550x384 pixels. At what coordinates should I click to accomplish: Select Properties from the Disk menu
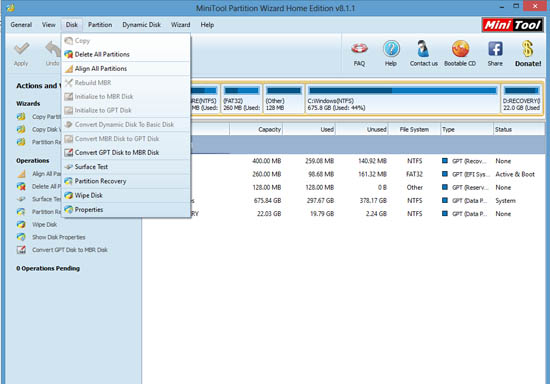click(x=126, y=209)
